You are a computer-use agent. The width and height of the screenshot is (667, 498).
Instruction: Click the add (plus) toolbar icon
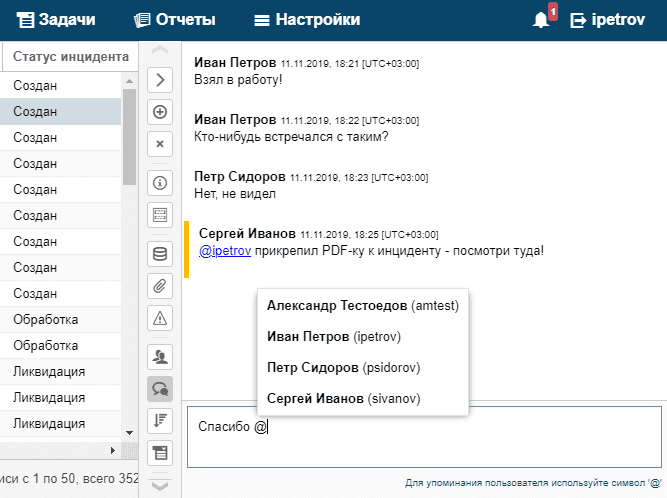(160, 112)
